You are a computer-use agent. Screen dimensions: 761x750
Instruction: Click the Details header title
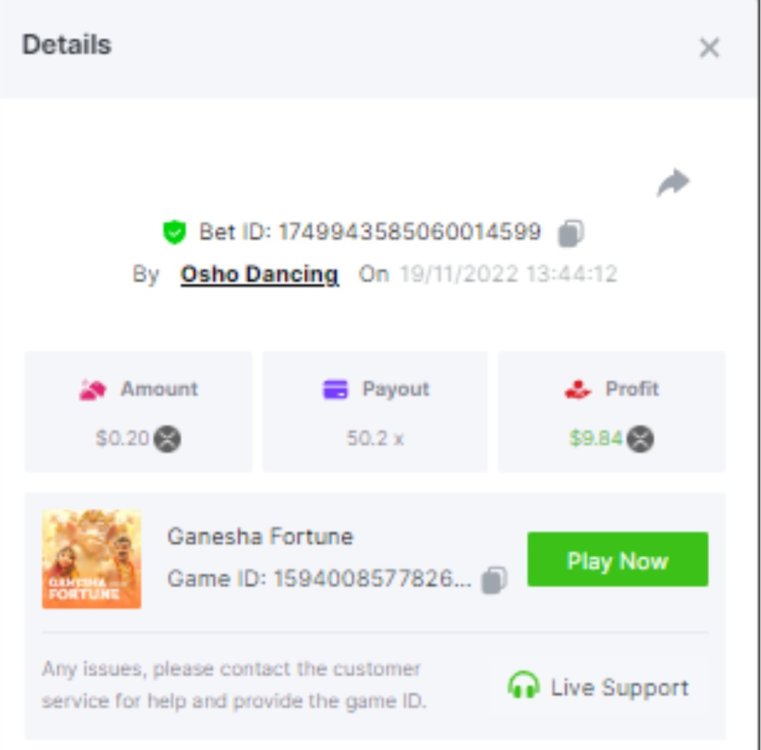(x=67, y=45)
